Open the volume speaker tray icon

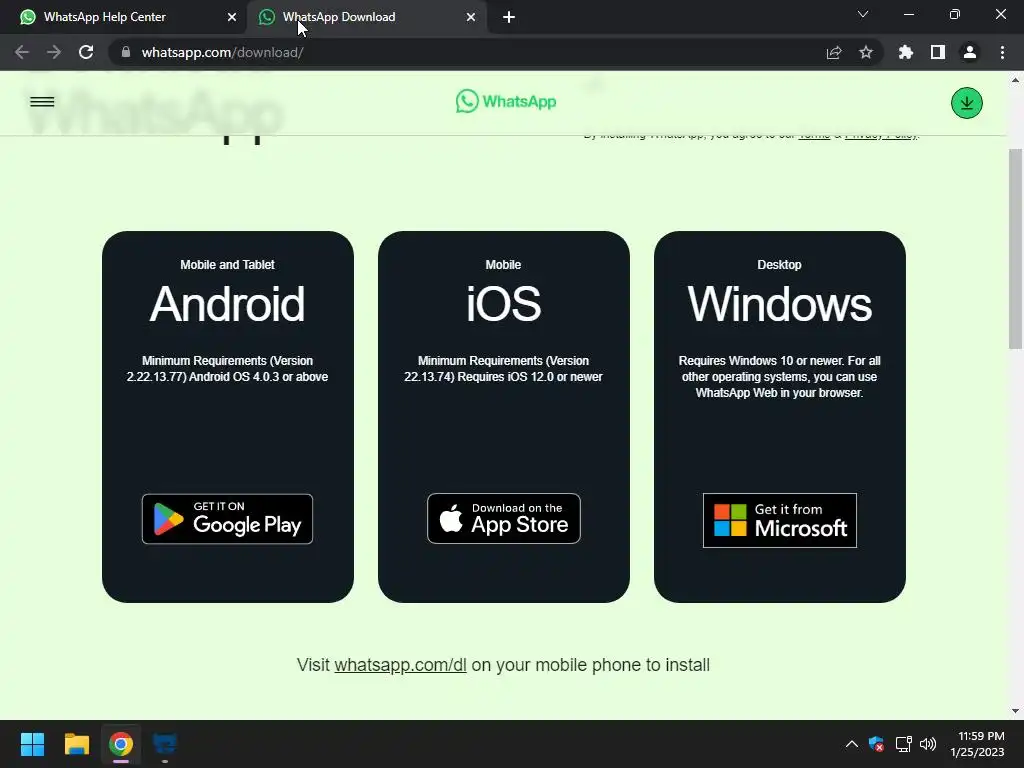pyautogui.click(x=927, y=744)
